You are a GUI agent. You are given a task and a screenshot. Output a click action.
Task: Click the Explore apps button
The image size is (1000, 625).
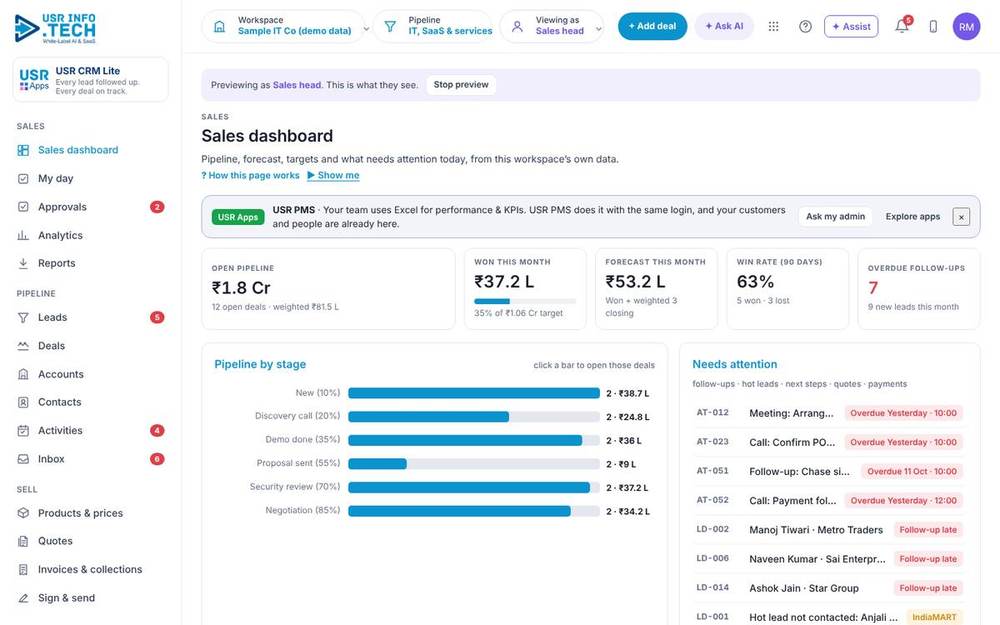click(x=913, y=217)
